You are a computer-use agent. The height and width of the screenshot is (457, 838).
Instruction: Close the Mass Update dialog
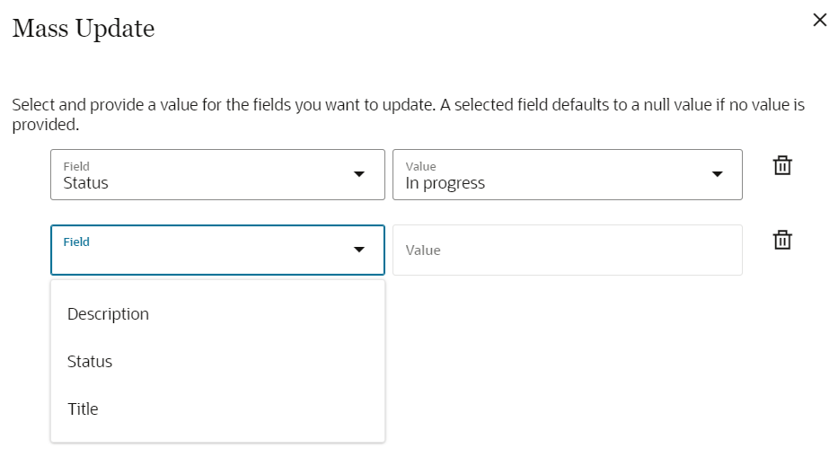click(820, 21)
